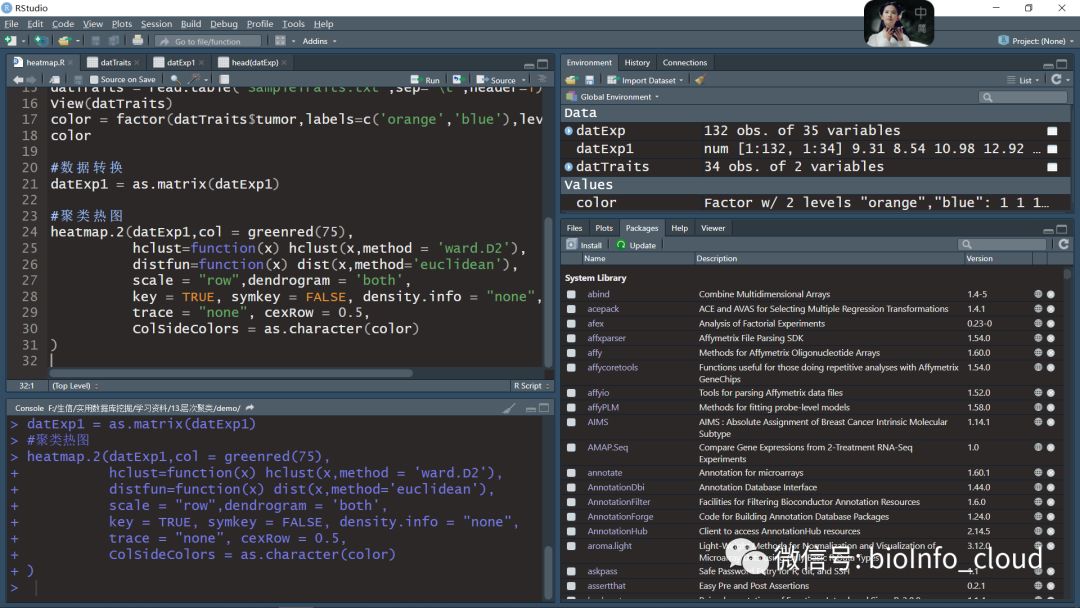The width and height of the screenshot is (1080, 608).
Task: Browse abind package on the web
Action: (x=1038, y=294)
